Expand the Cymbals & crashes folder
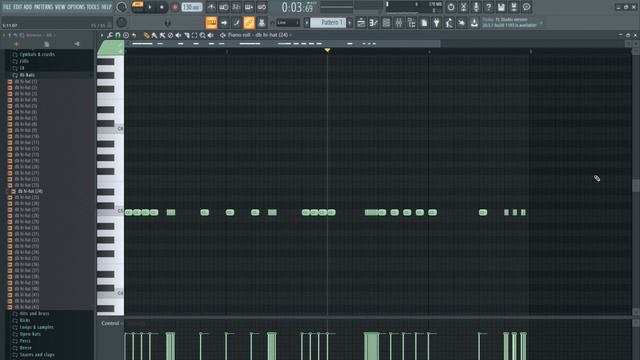The image size is (640, 360). coord(37,54)
